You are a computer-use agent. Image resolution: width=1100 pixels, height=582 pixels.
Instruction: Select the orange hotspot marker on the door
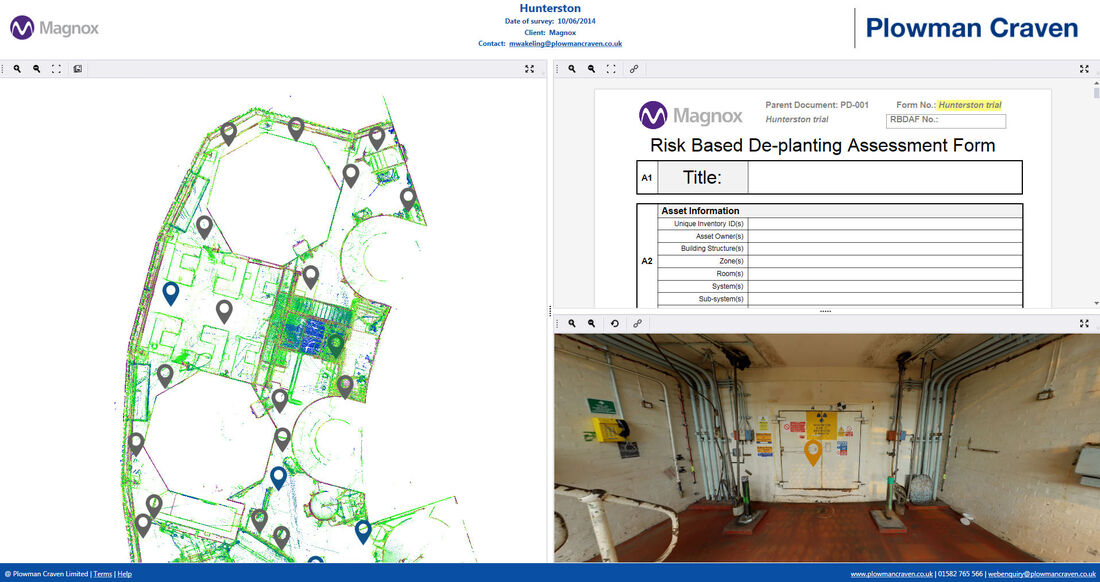[x=813, y=451]
